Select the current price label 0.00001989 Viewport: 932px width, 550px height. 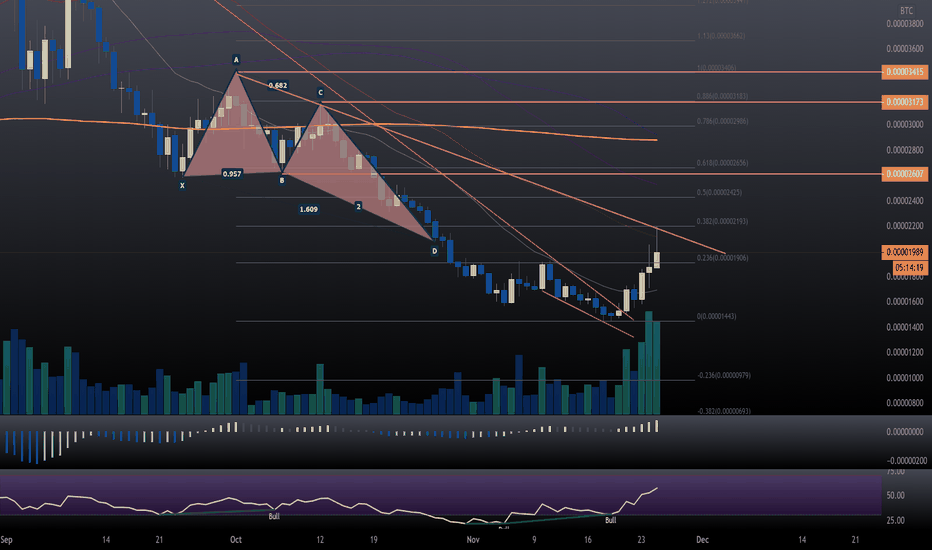click(905, 252)
